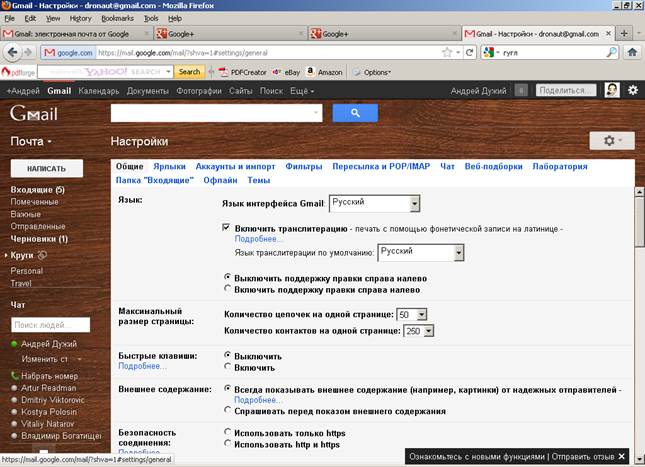The width and height of the screenshot is (645, 467).
Task: Close the Ознакомьтесь с новыми функциями bar
Action: point(622,456)
